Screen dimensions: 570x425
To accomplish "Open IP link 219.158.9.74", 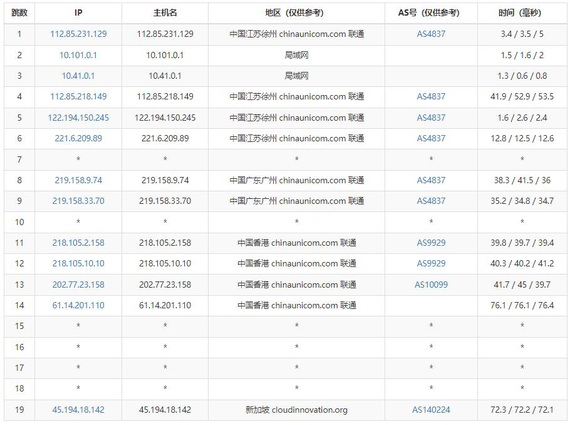I will click(78, 180).
